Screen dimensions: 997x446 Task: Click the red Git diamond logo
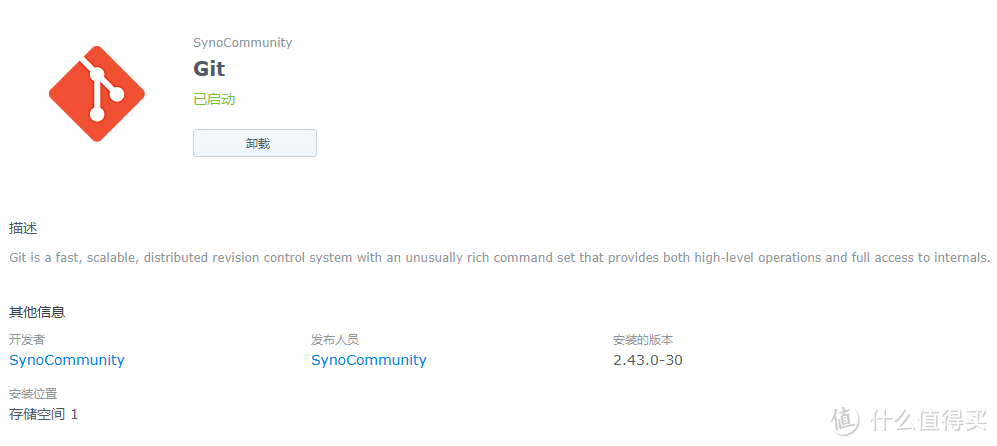point(97,94)
